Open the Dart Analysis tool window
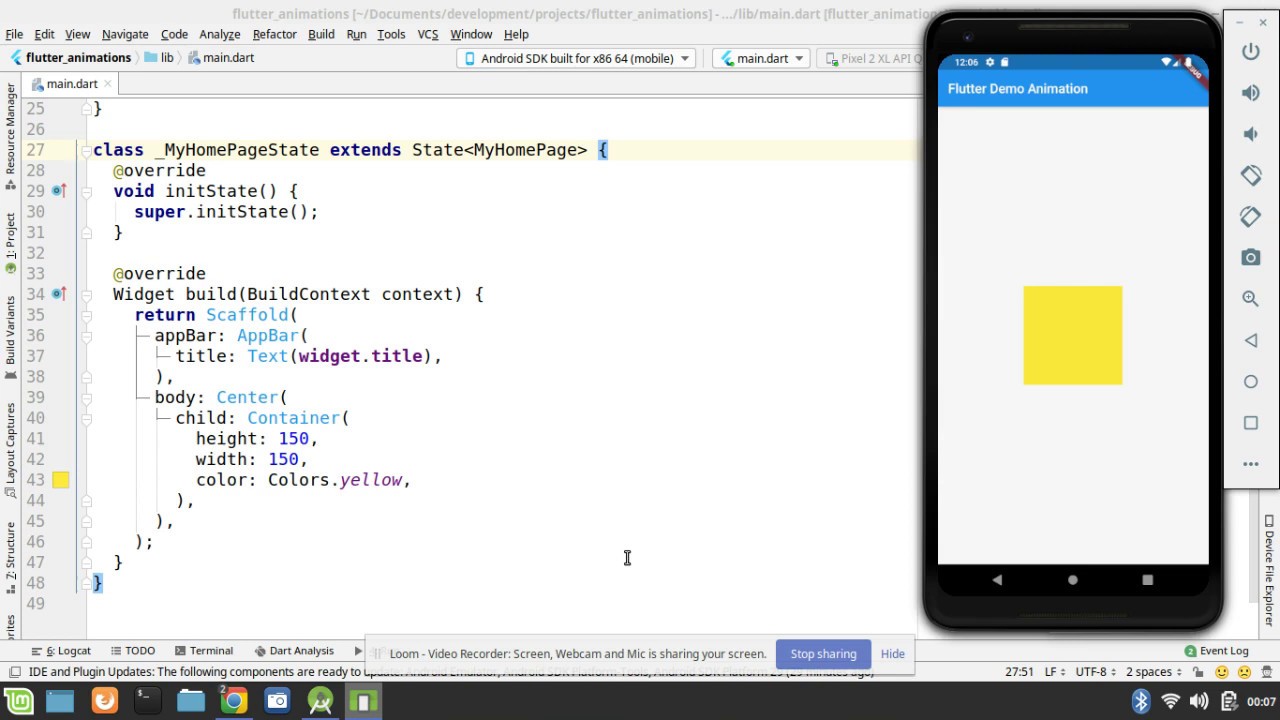Screen dimensions: 1280x720 294,651
